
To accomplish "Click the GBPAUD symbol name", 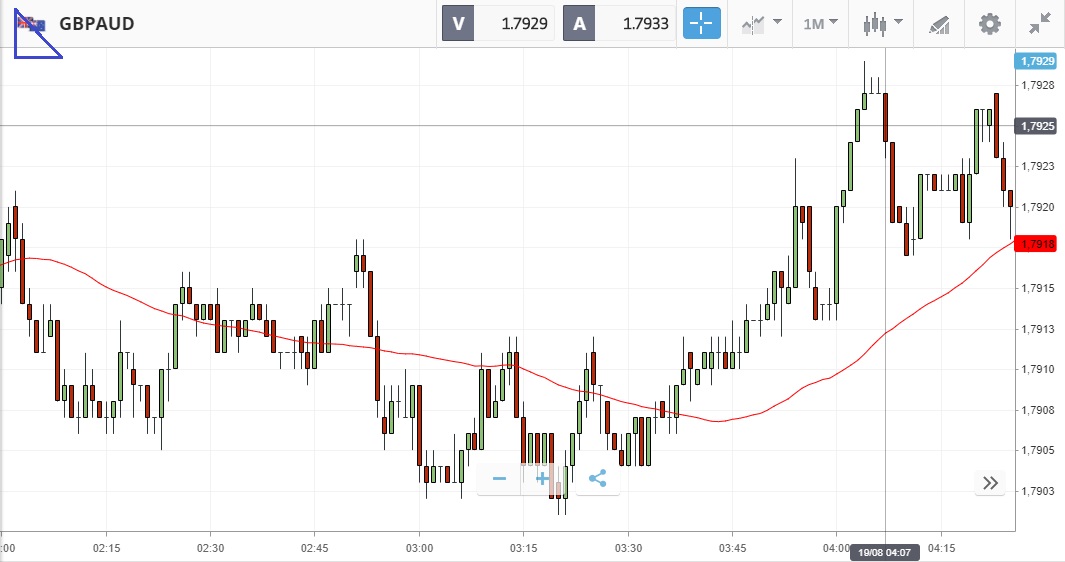I will point(97,23).
